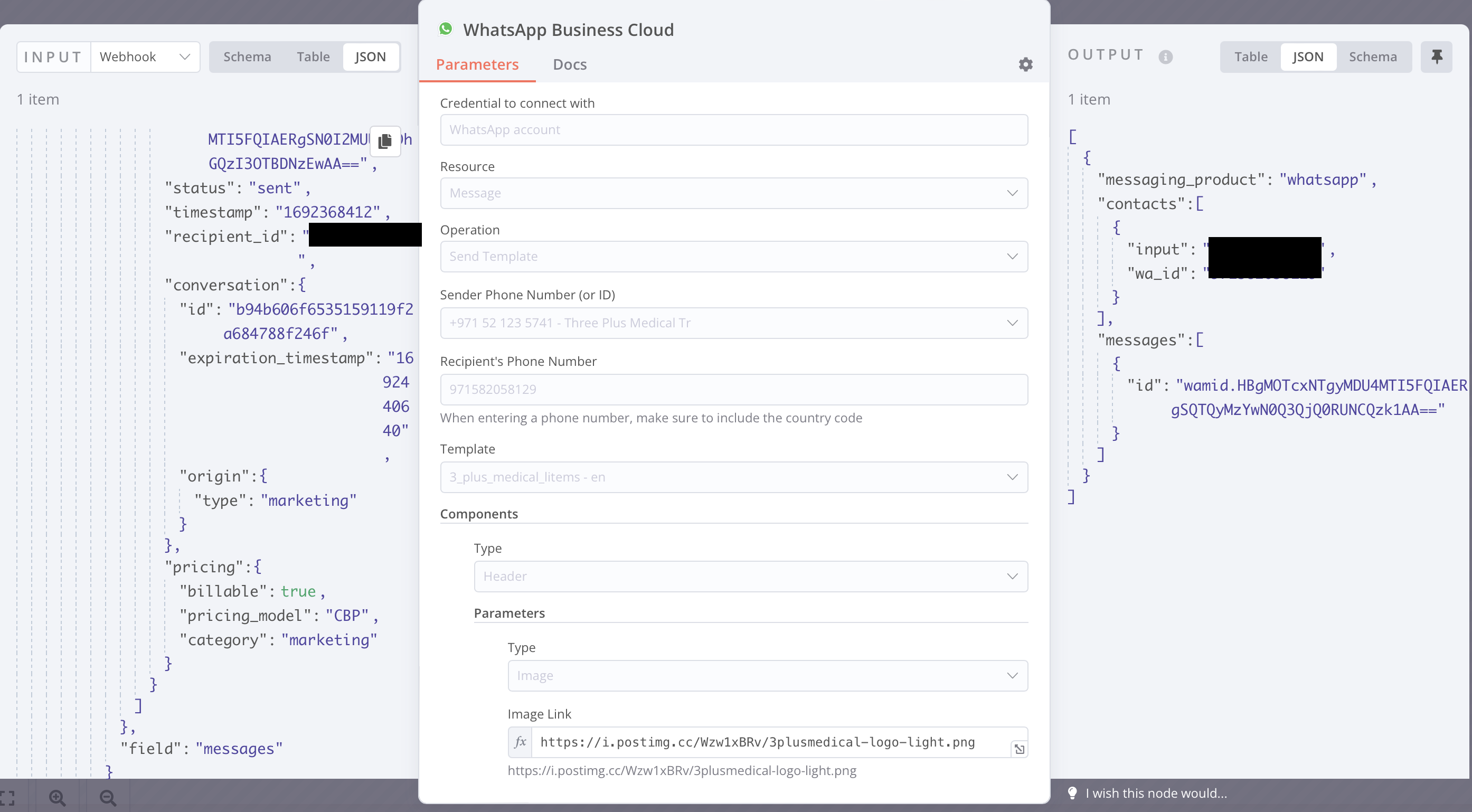
Task: Click the info icon next to OUTPUT
Action: (1166, 56)
